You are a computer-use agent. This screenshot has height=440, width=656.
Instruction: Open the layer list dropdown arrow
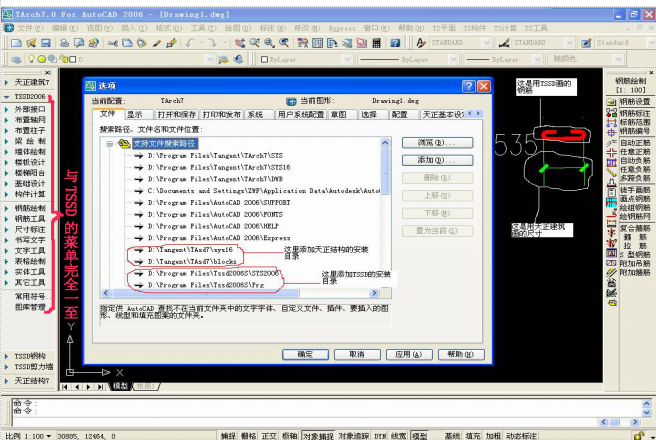[x=210, y=59]
